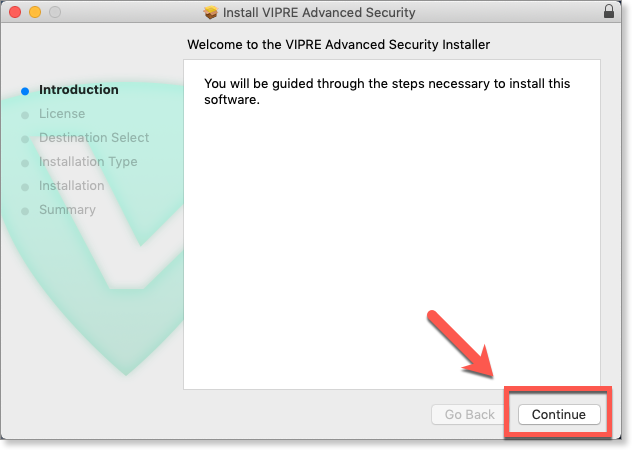Image resolution: width=632 pixels, height=450 pixels.
Task: Click the gray bullet beside License
Action: [25, 114]
